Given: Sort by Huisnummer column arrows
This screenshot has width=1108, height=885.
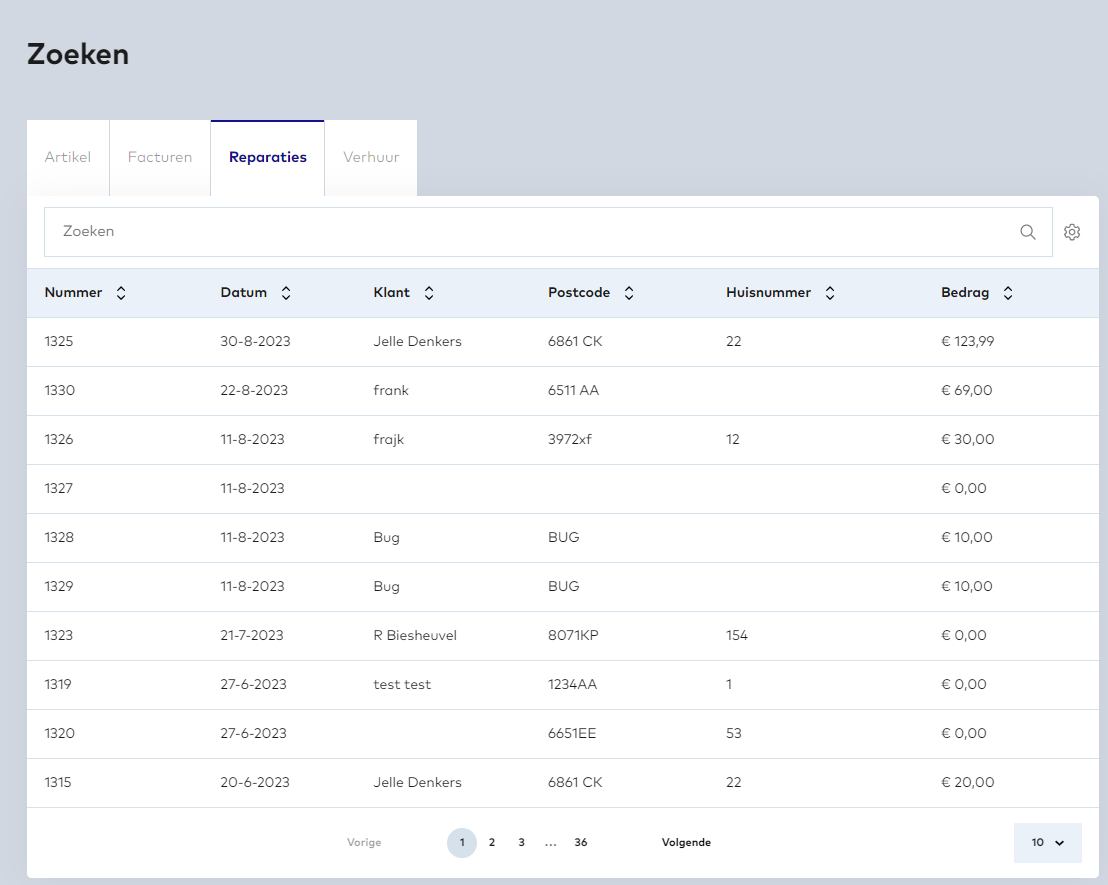Looking at the screenshot, I should 830,293.
